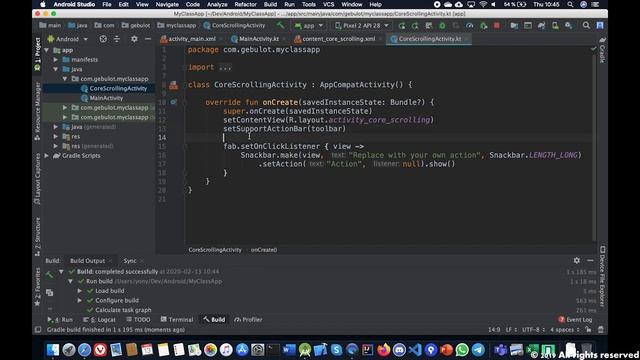Click the green hammer rebuild icon in Build panel
The height and width of the screenshot is (360, 640).
49,275
